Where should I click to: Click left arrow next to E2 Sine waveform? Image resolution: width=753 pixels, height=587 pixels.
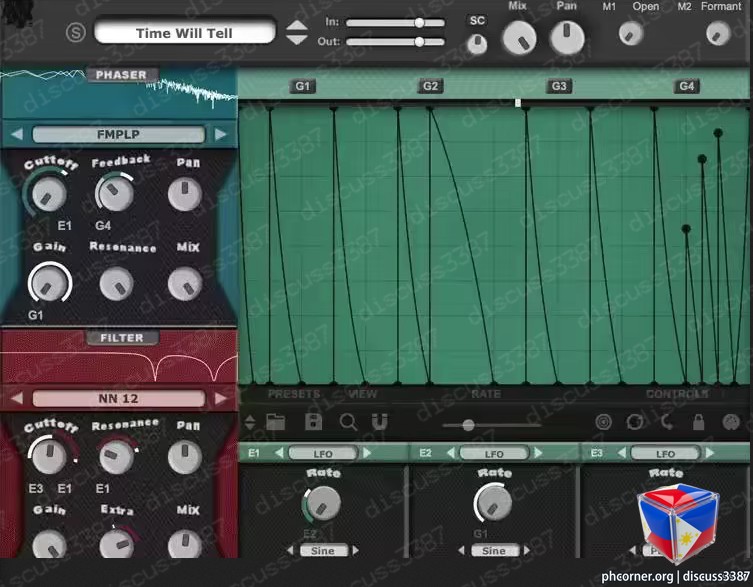tap(461, 550)
